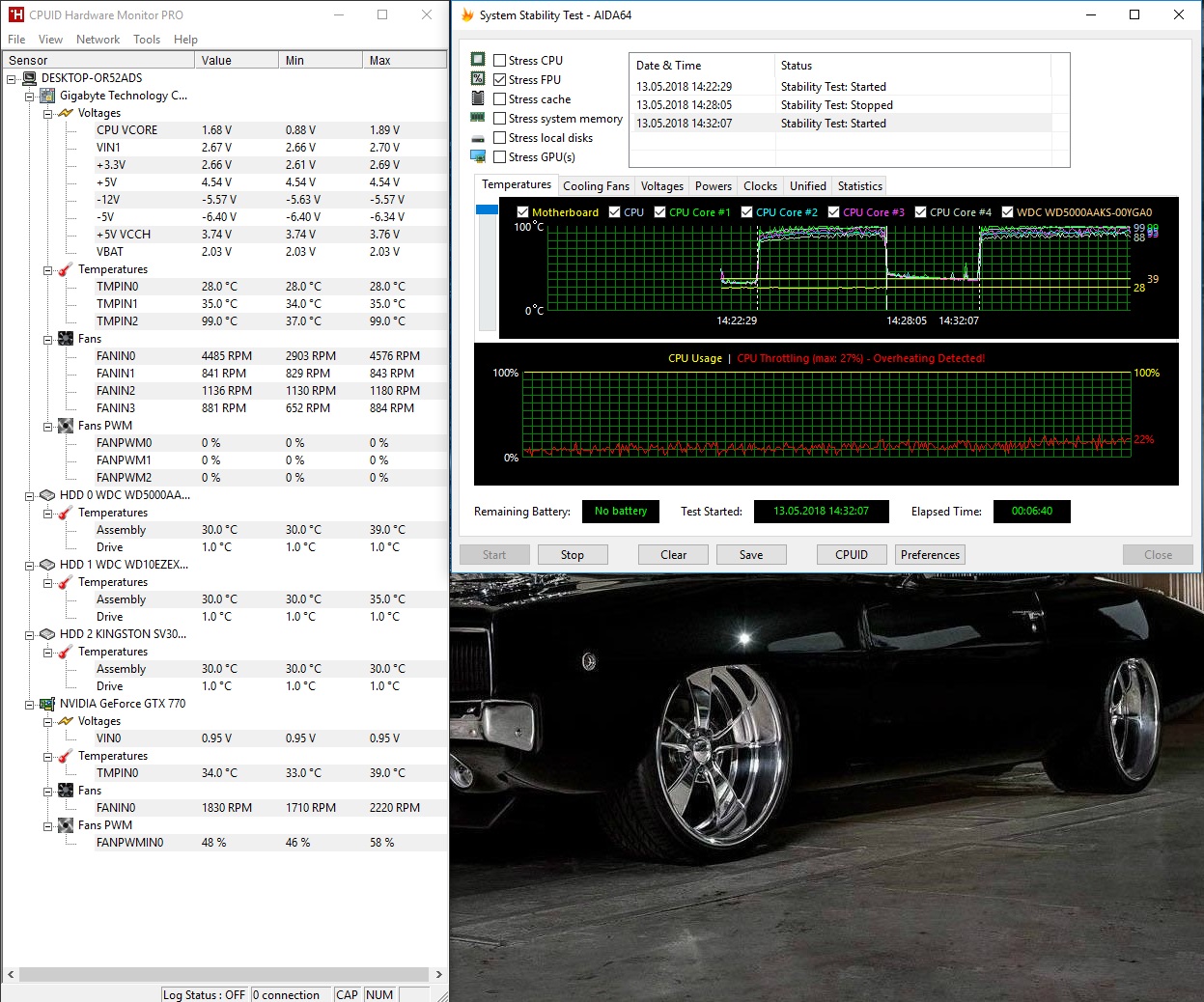Viewport: 1204px width, 1002px height.
Task: Collapse the HDD 0 WDC tree node
Action: [29, 495]
